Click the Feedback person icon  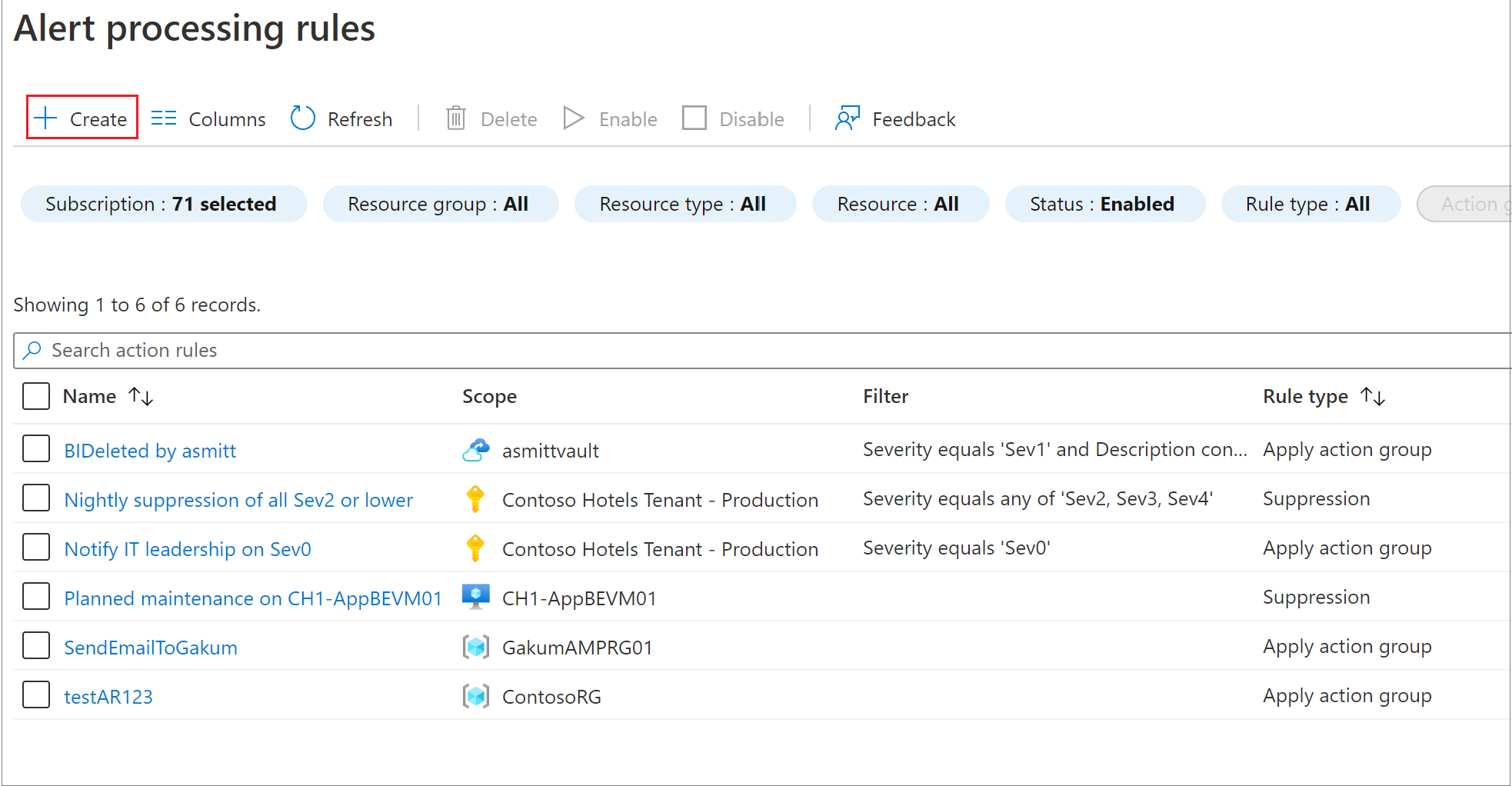click(848, 118)
